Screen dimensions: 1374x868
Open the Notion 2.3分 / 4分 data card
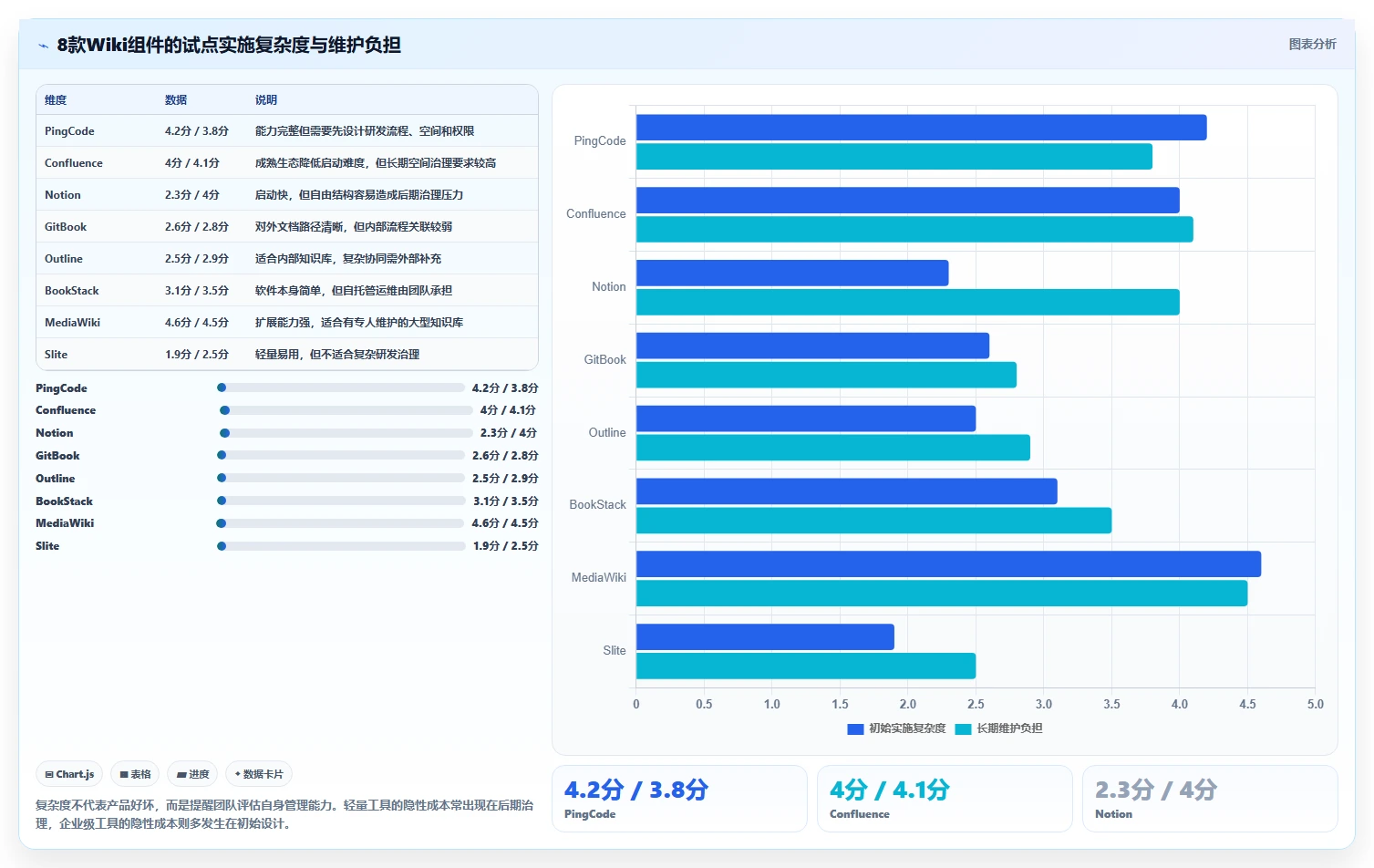tap(1210, 799)
